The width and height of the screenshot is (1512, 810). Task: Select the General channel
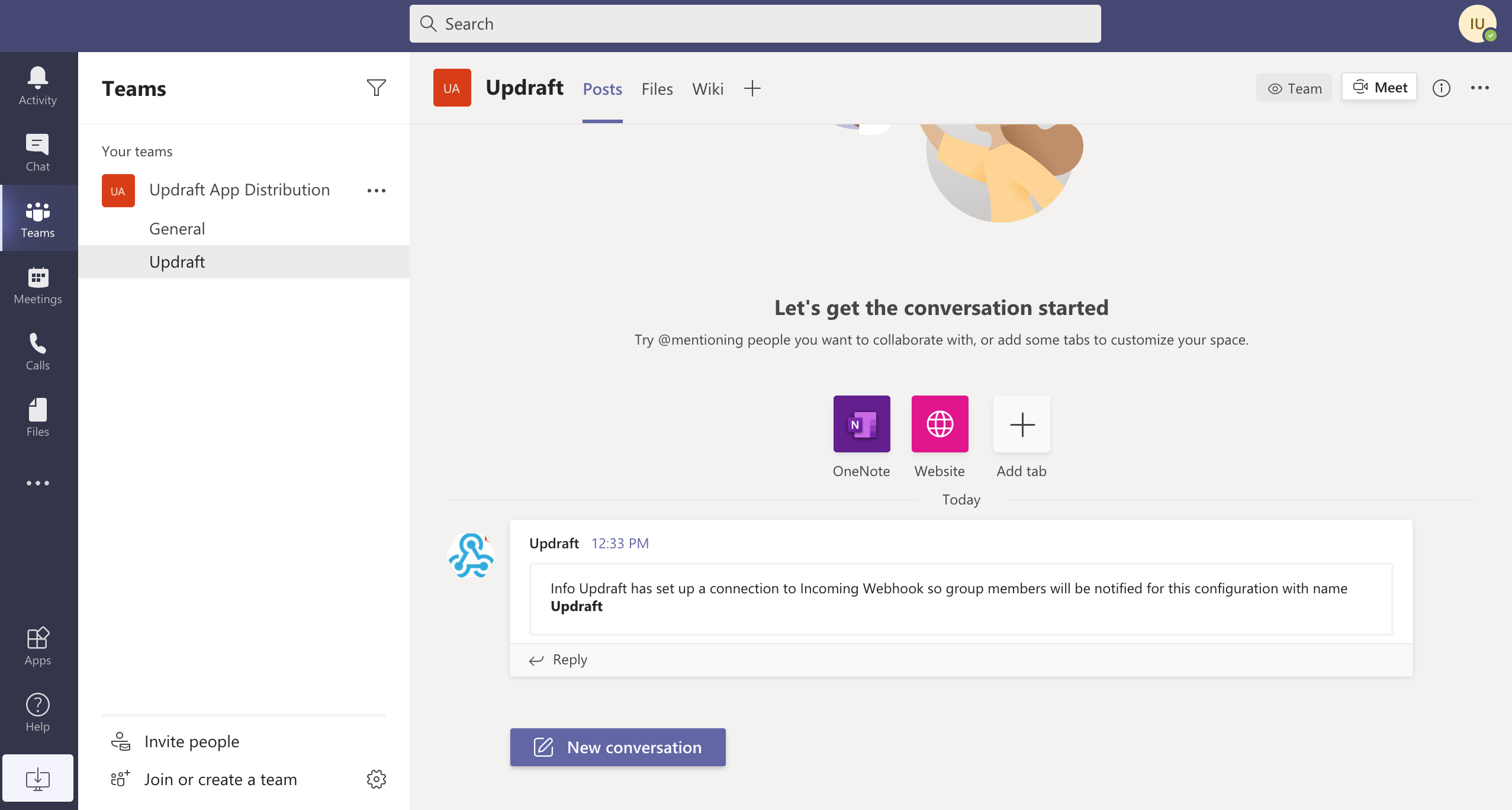click(244, 229)
